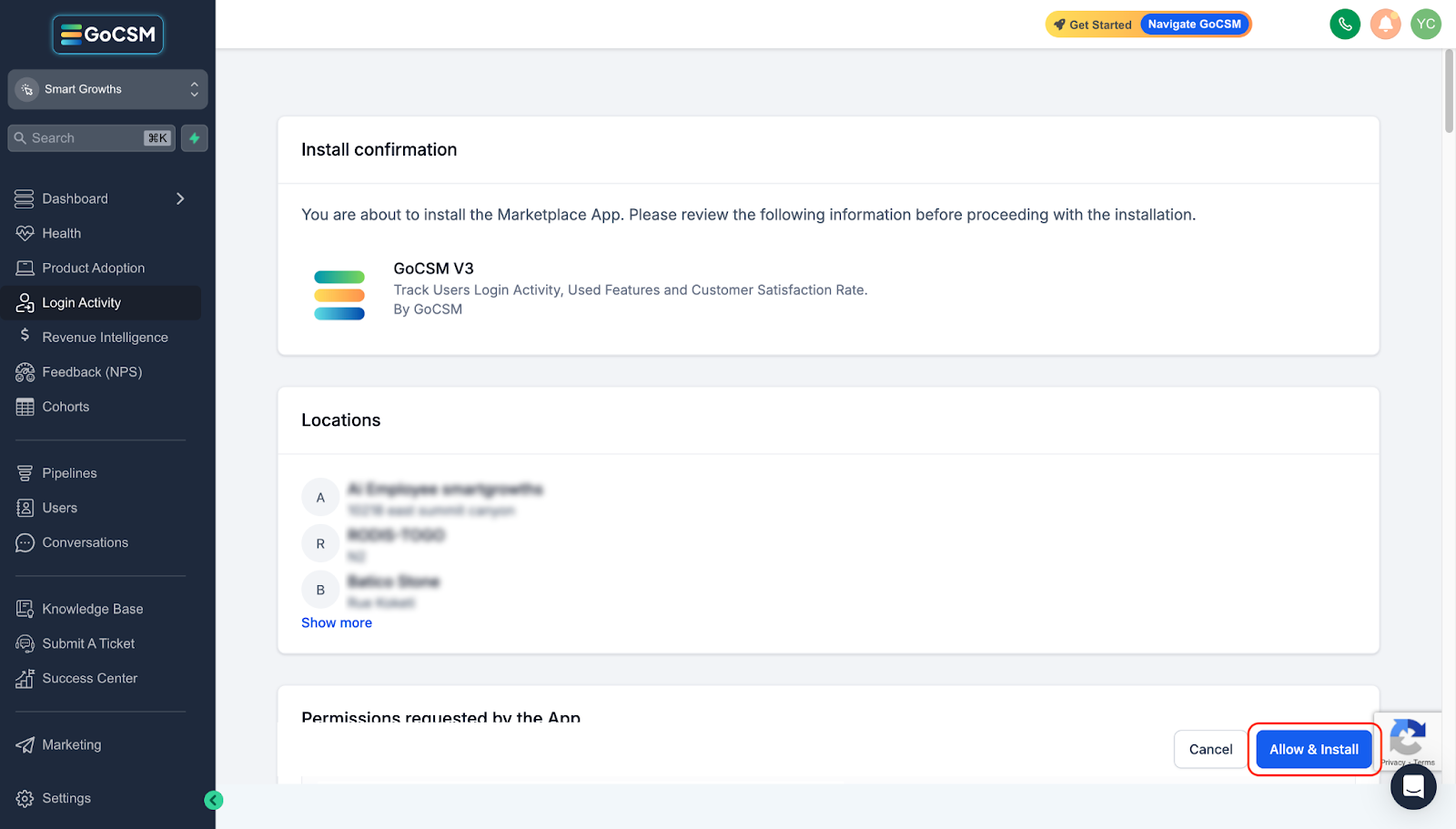
Task: Click Allow & Install button
Action: coord(1314,749)
